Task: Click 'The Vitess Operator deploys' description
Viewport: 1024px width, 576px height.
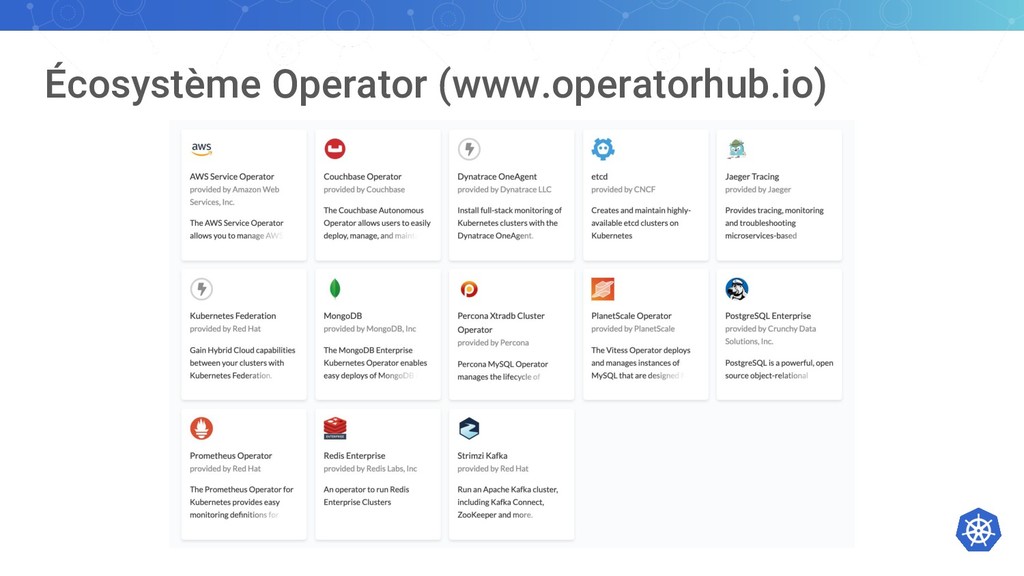Action: [x=641, y=362]
